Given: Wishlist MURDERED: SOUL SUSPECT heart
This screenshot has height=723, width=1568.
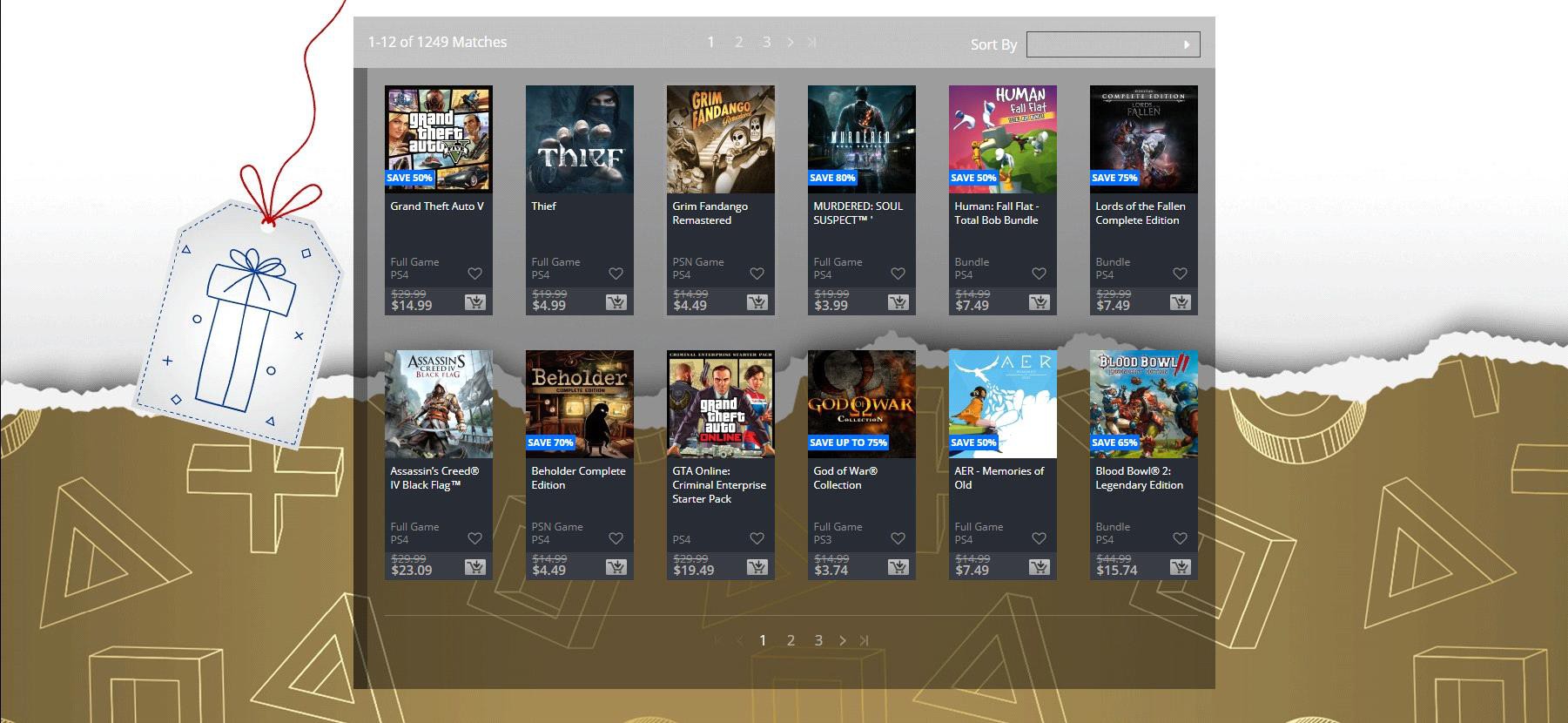Looking at the screenshot, I should [x=898, y=274].
